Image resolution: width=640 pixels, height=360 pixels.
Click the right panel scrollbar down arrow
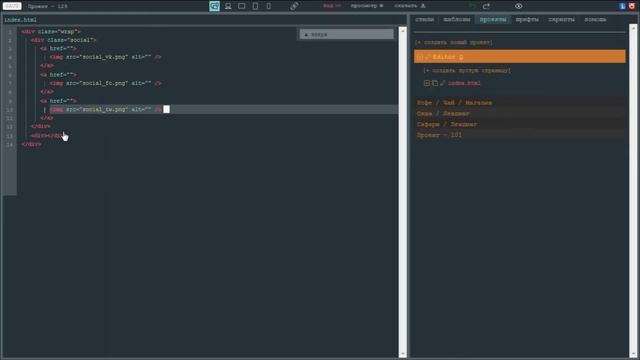click(633, 354)
